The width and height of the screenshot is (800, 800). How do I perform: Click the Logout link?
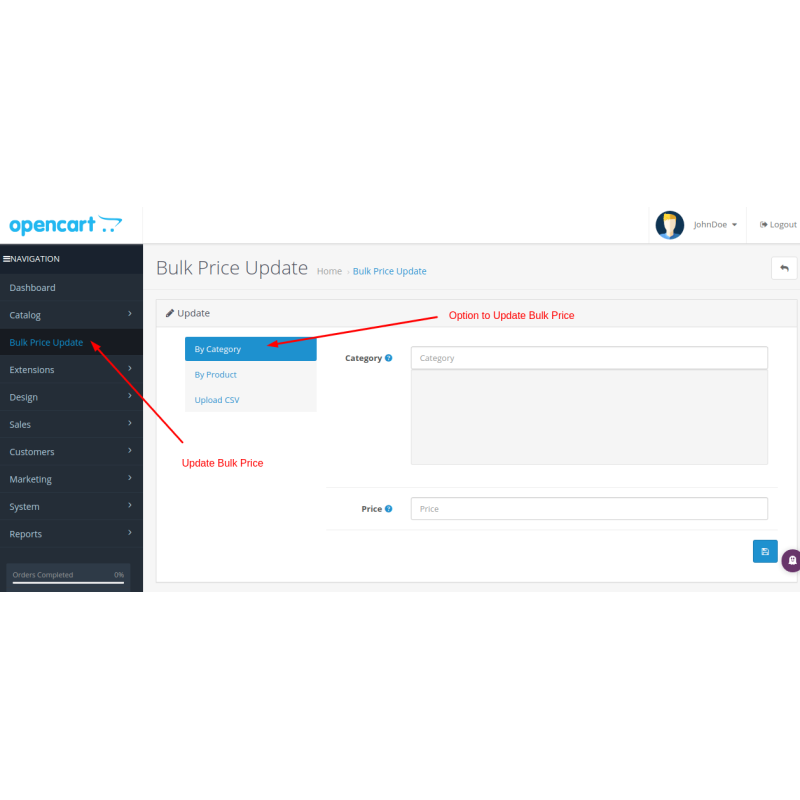point(778,224)
